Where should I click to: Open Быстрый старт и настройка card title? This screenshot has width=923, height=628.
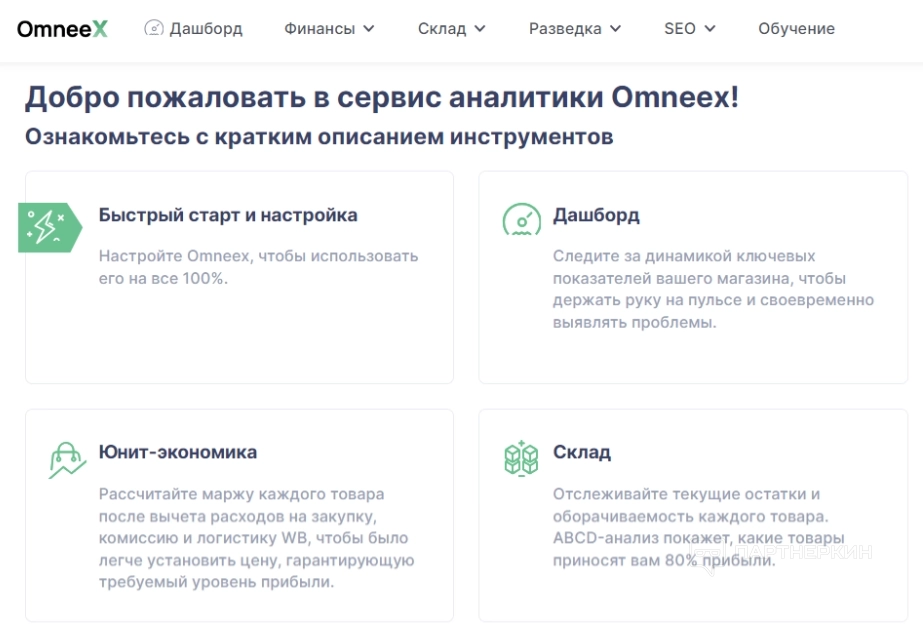[228, 215]
